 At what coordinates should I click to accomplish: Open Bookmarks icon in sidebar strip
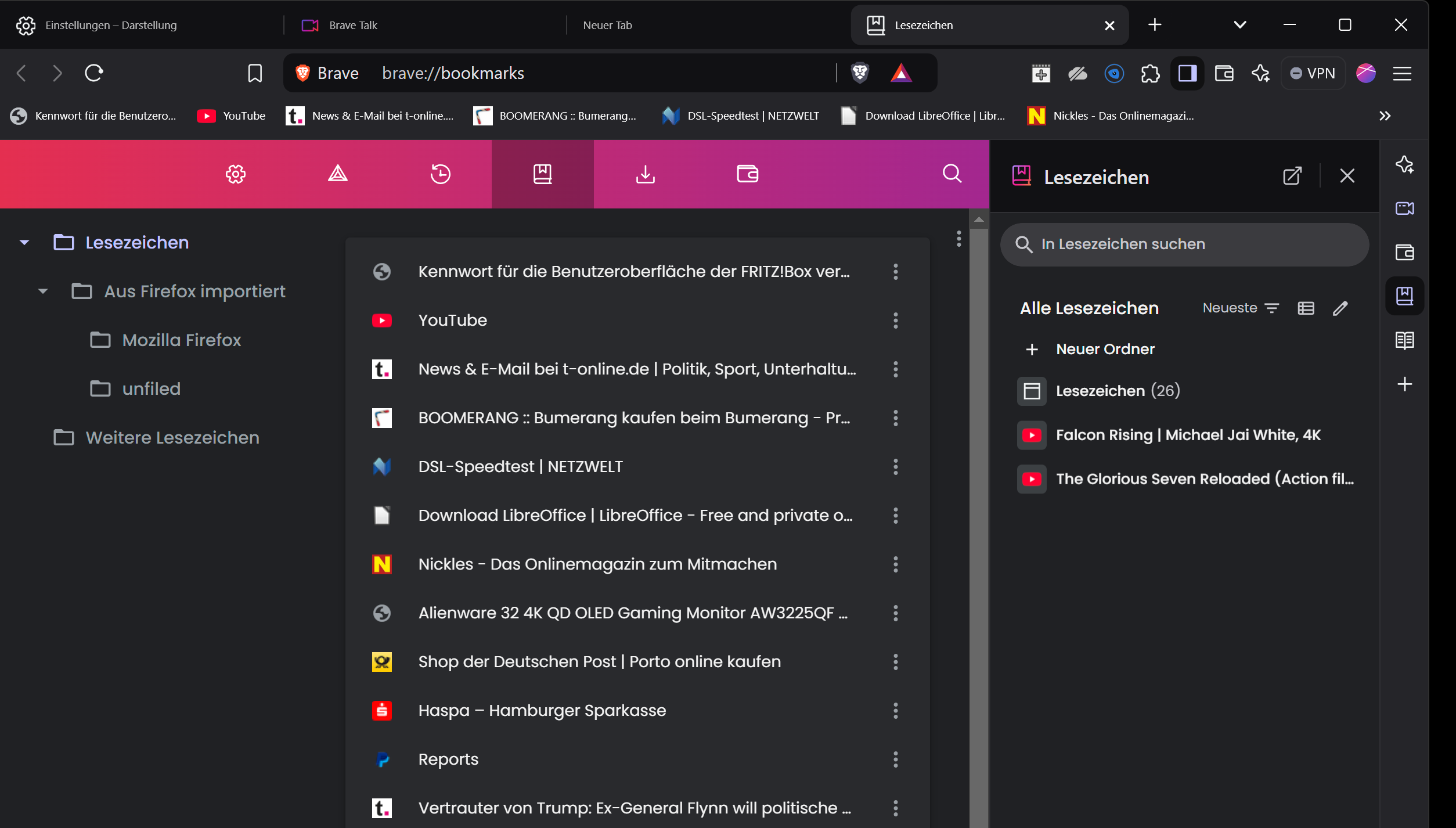click(1405, 296)
